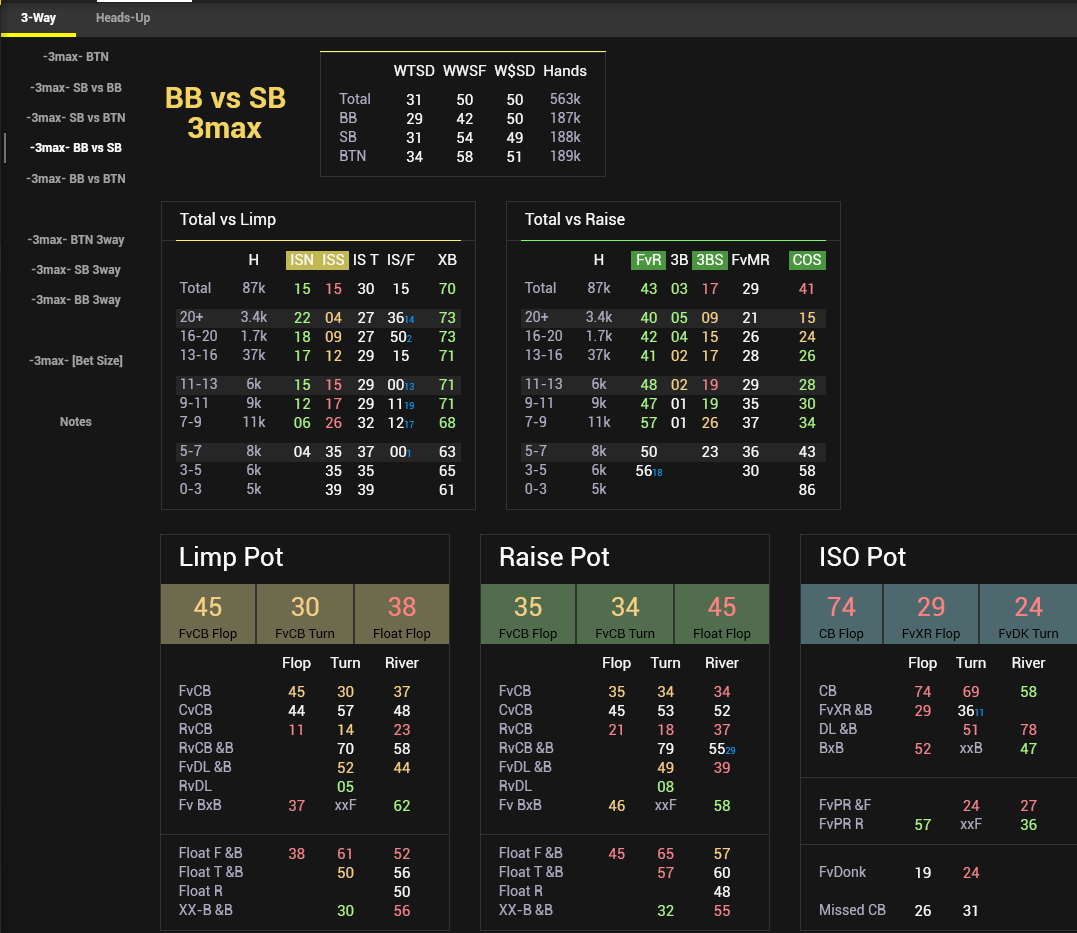Click the Limp Pot FvCB Flop tile

tap(208, 614)
